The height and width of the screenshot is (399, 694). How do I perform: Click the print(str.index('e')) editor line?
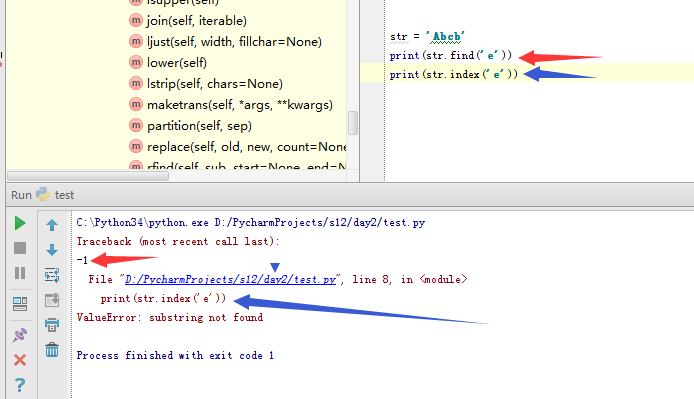454,74
